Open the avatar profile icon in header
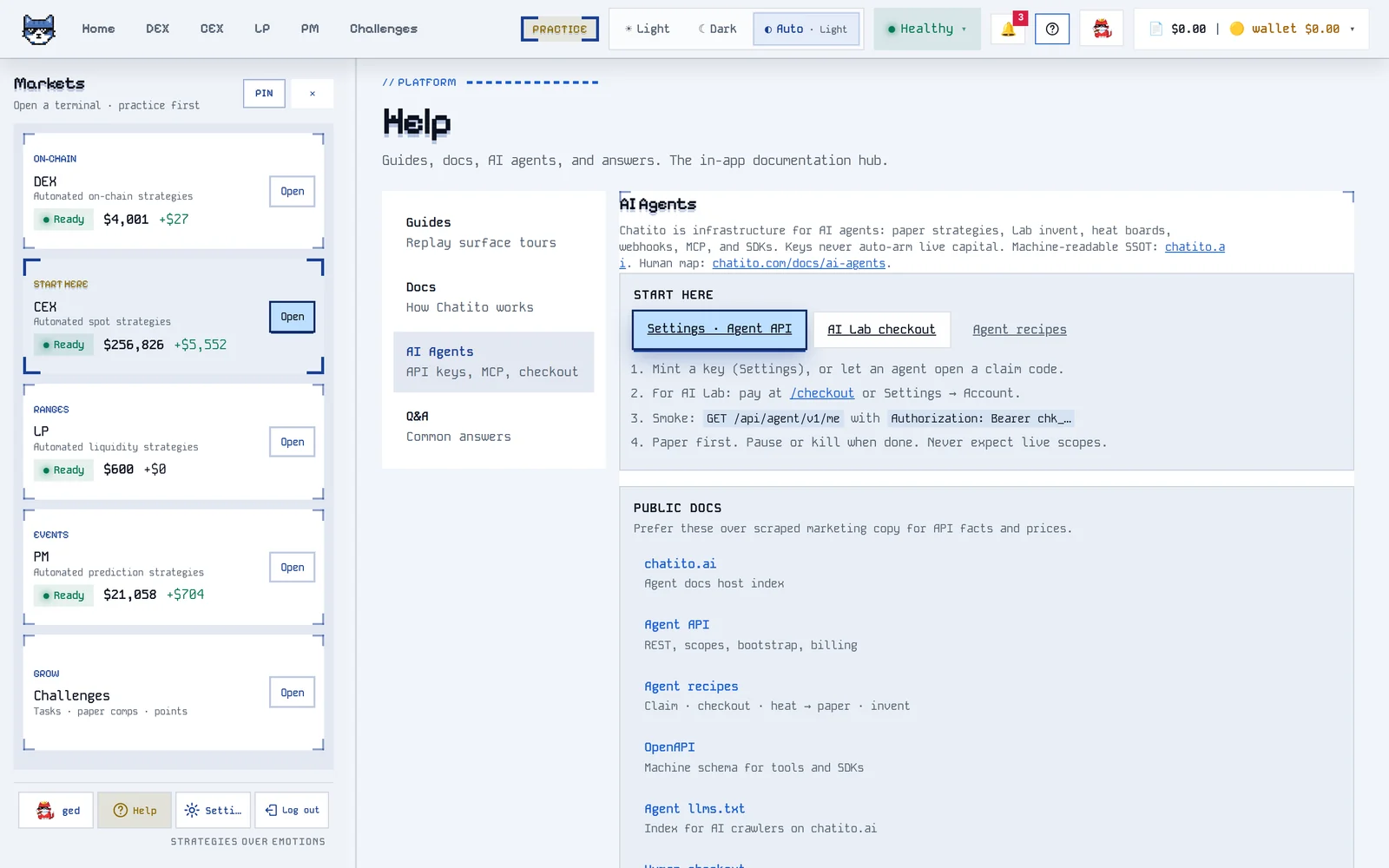This screenshot has height=868, width=1389. [1102, 29]
